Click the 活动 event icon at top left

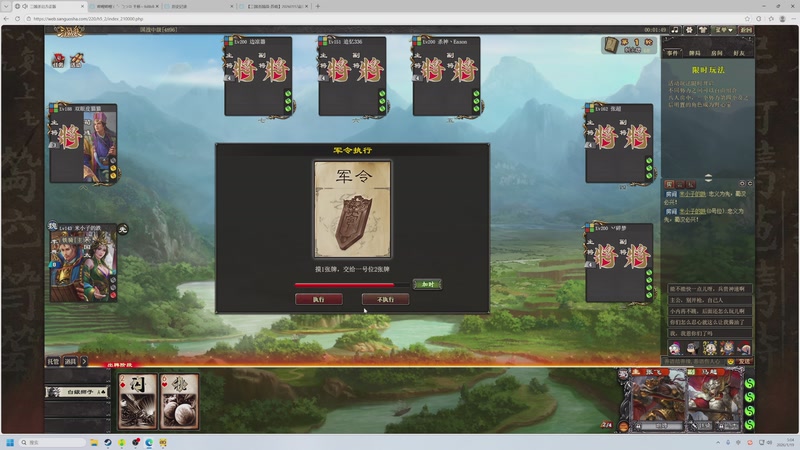tap(77, 60)
